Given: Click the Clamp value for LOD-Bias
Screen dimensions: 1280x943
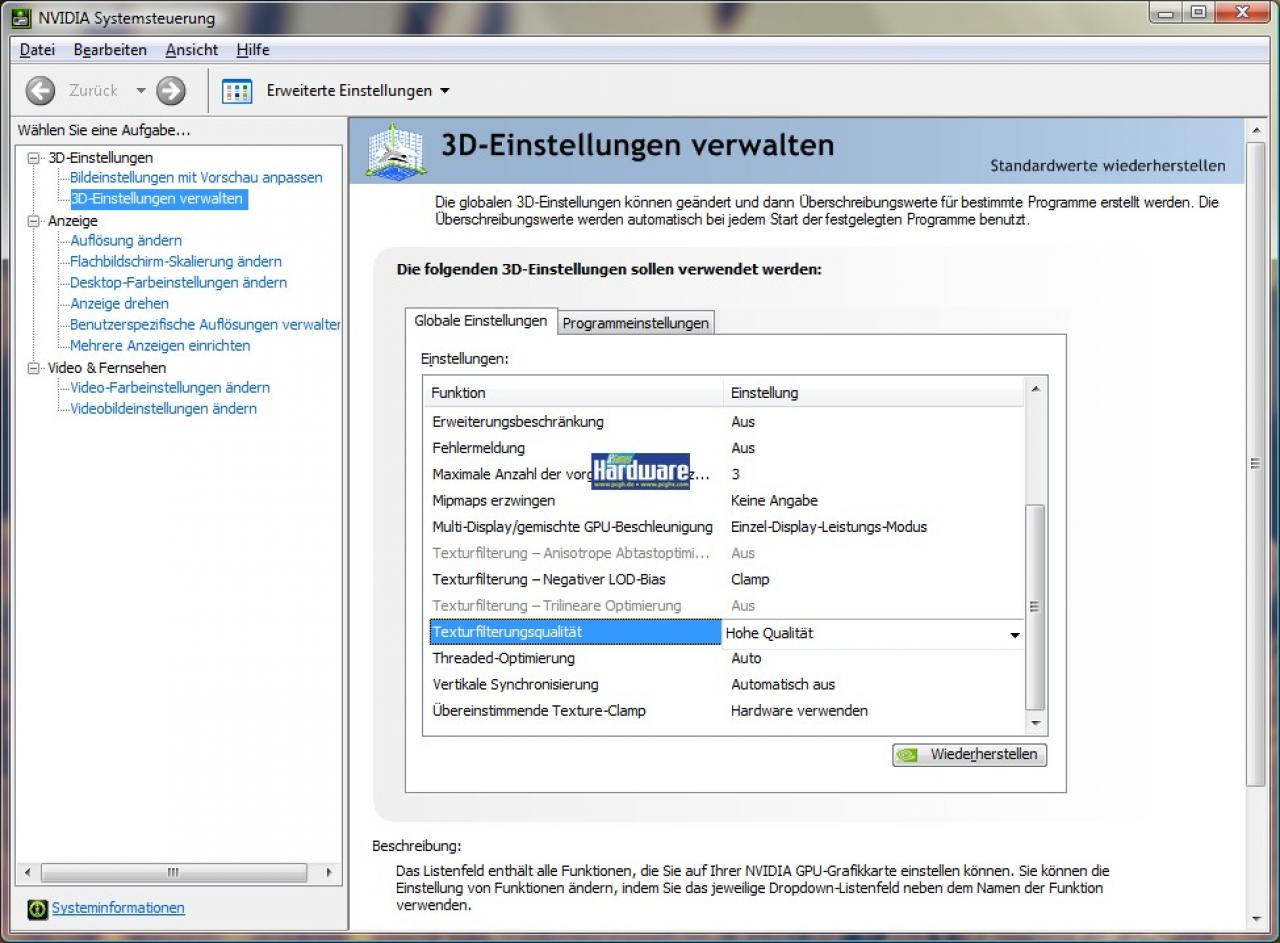Looking at the screenshot, I should click(750, 580).
